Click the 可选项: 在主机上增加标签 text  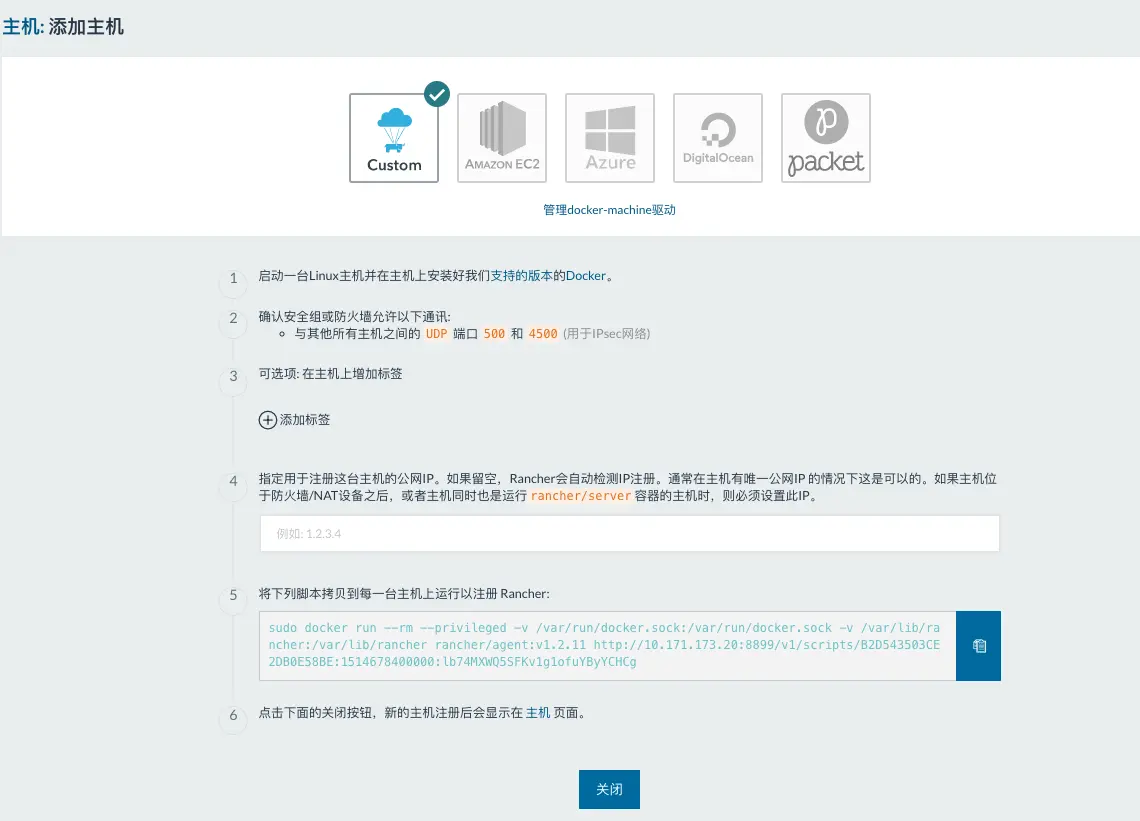point(330,373)
